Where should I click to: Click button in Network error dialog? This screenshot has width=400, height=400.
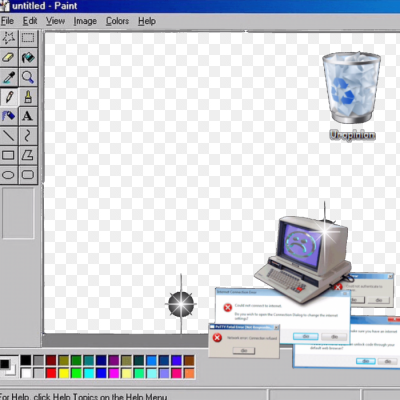(244, 351)
